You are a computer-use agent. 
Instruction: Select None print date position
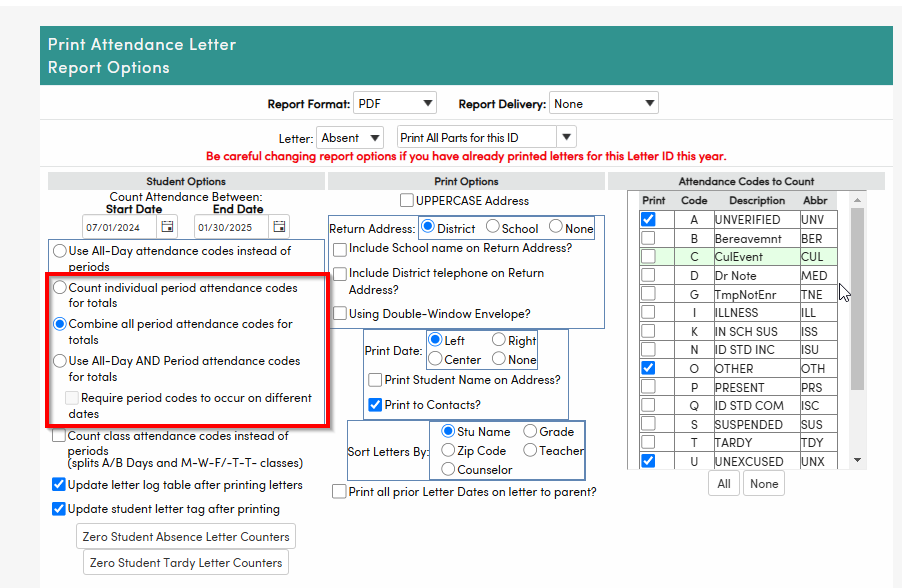tap(499, 359)
